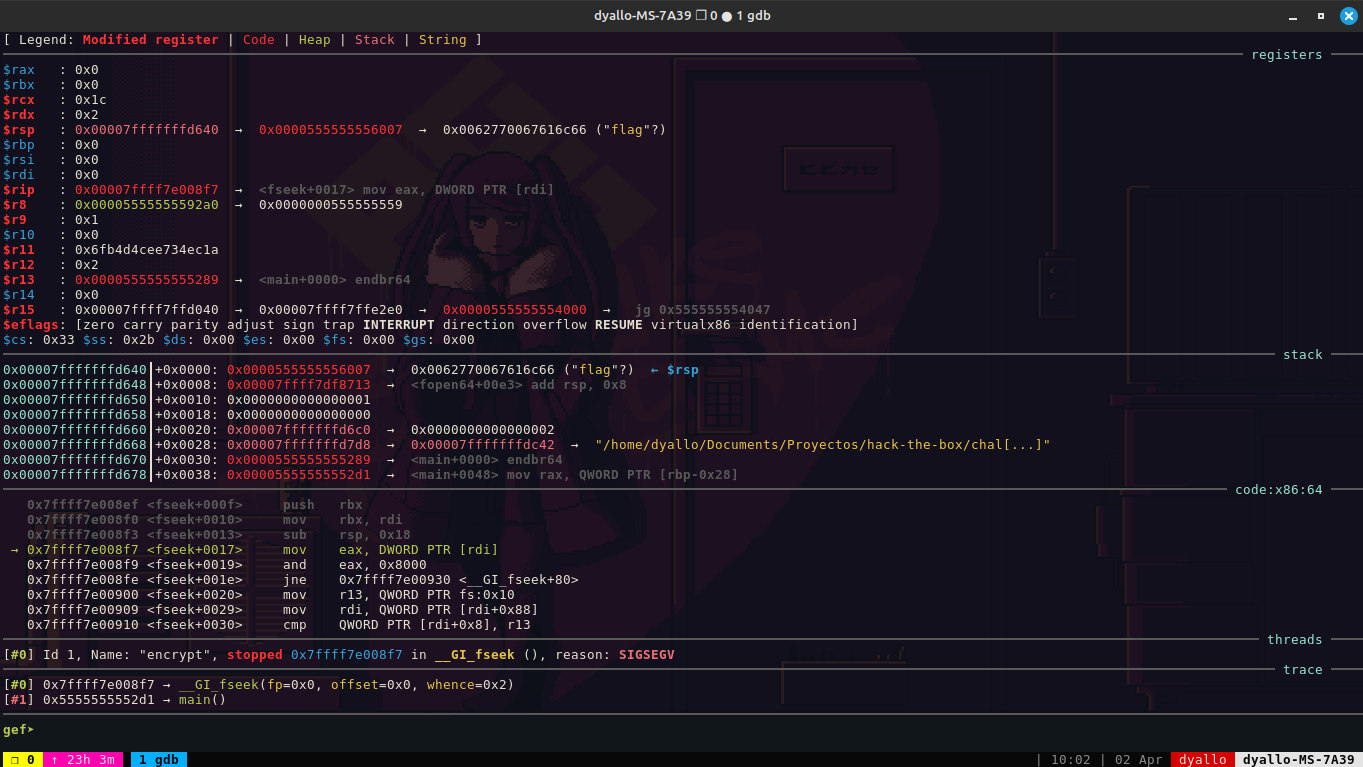Click the $rsp value 0x00007fffffffd640
This screenshot has width=1363, height=767.
(x=146, y=130)
